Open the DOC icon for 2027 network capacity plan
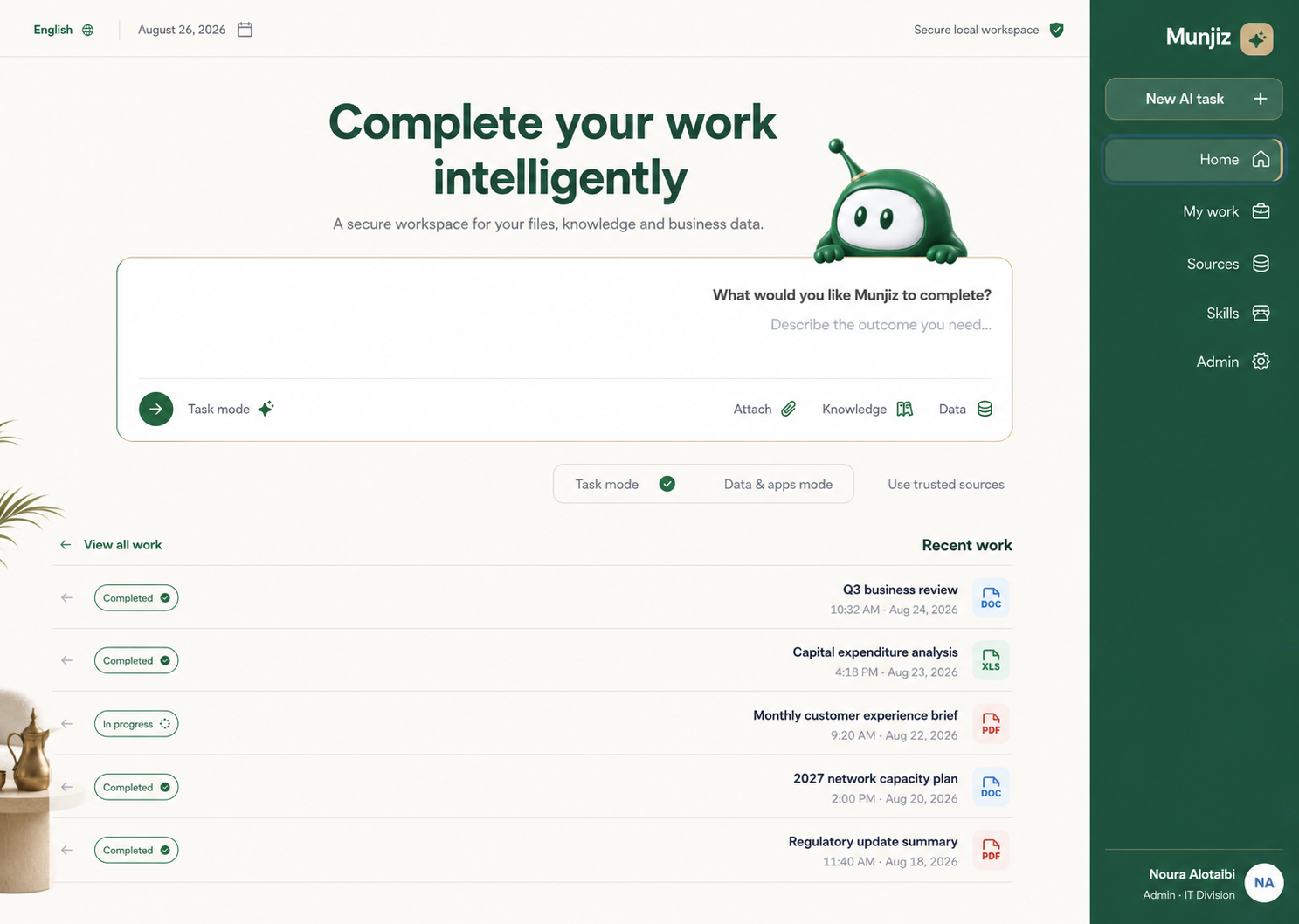 991,787
